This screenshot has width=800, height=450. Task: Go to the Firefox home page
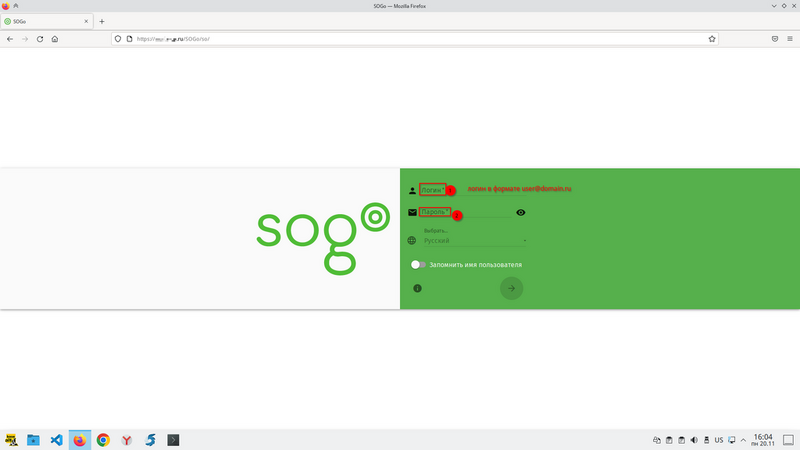55,39
